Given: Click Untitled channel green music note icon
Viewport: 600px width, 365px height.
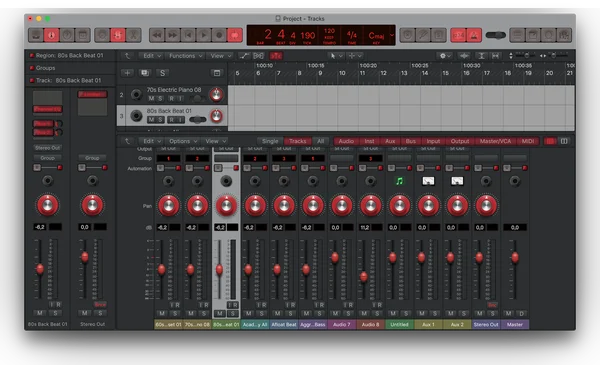Looking at the screenshot, I should (x=399, y=181).
